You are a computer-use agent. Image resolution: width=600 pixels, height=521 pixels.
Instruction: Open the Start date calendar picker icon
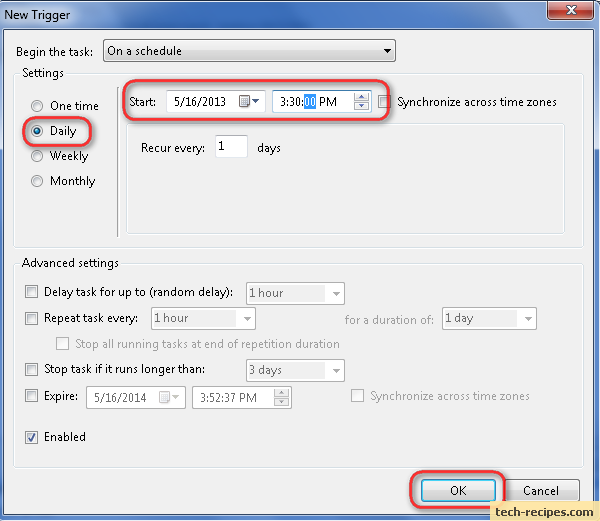tap(249, 101)
